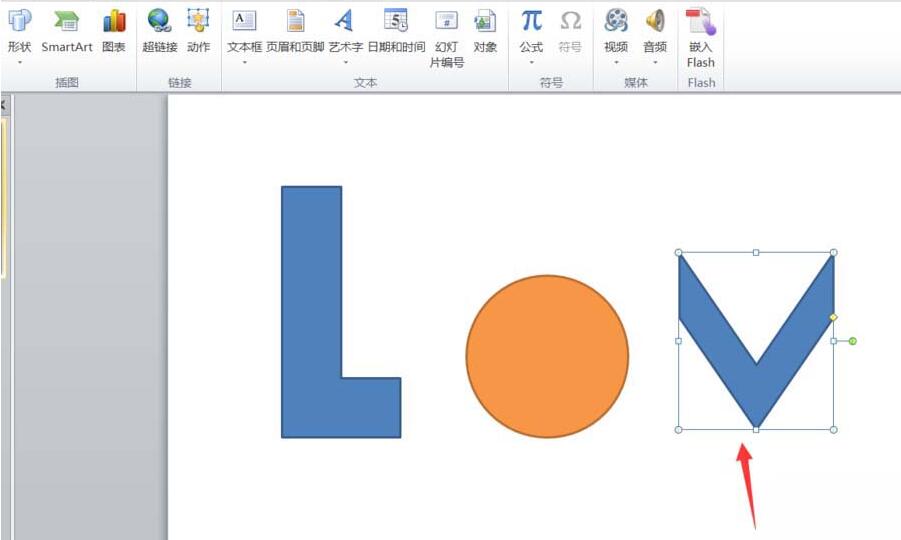This screenshot has height=540, width=901.
Task: Click the 符号 group label at ribbon bottom
Action: pyautogui.click(x=551, y=83)
